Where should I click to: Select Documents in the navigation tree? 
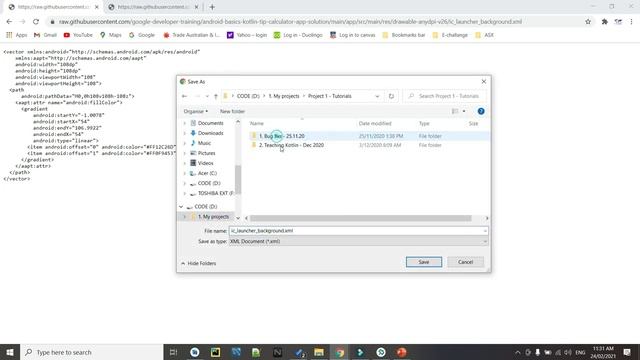pos(210,123)
